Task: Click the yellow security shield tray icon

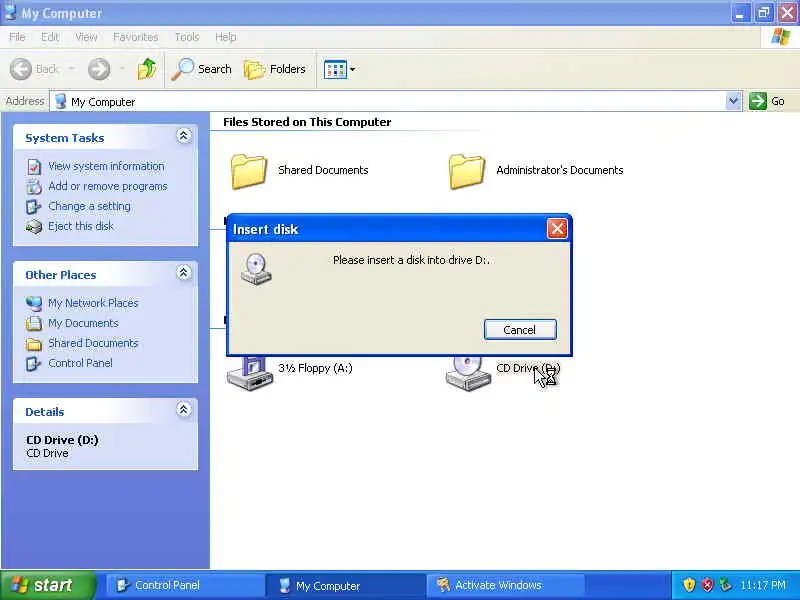Action: [x=689, y=585]
